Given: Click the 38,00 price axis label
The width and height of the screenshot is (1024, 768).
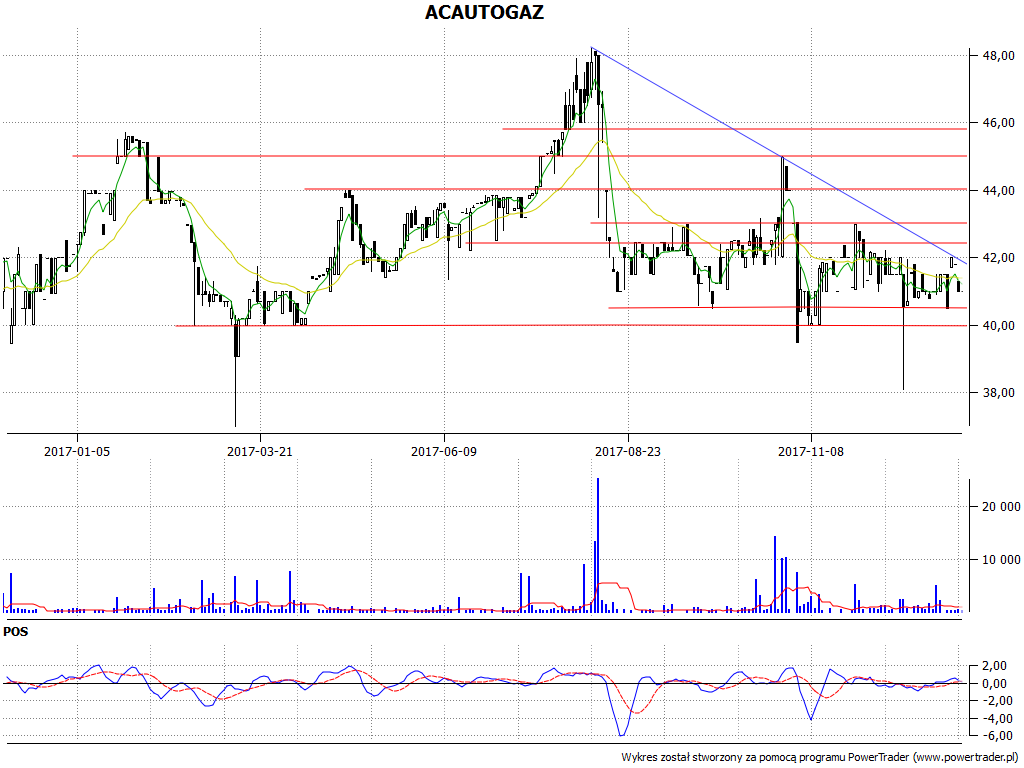Looking at the screenshot, I should tap(999, 393).
